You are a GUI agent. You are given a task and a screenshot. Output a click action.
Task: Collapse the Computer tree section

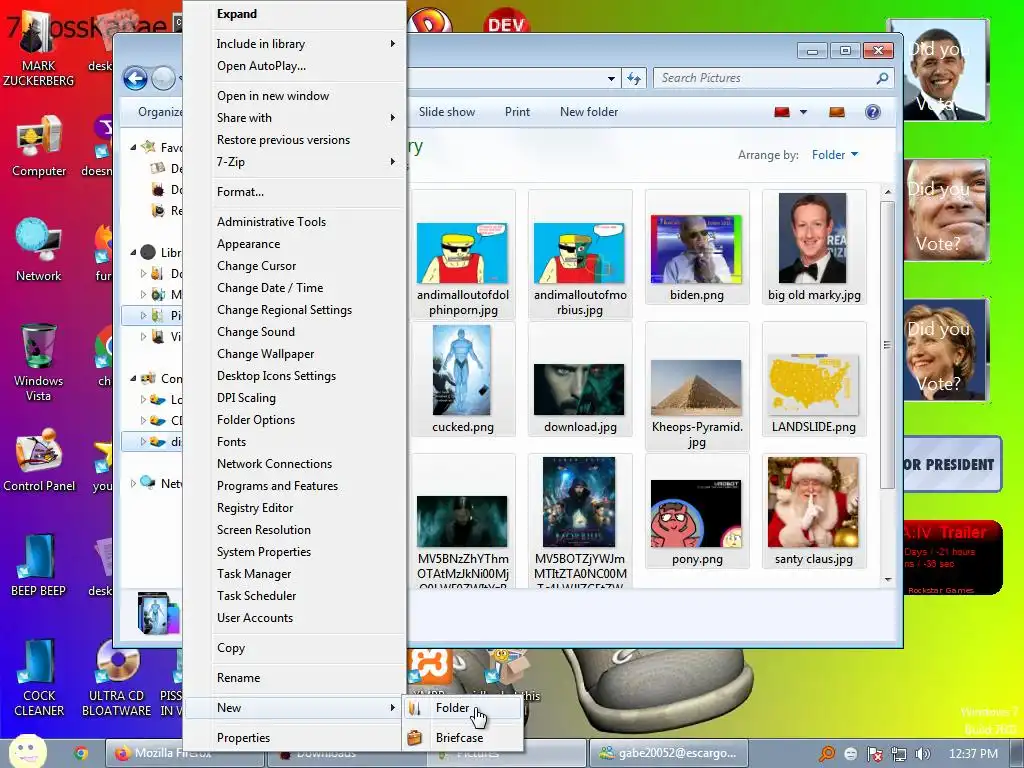(133, 378)
